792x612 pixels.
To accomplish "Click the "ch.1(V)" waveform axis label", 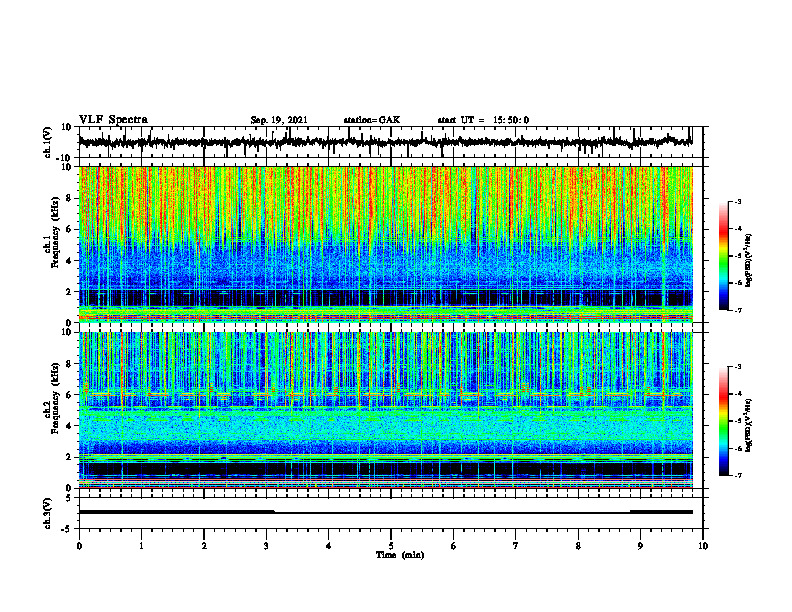I will coord(47,142).
